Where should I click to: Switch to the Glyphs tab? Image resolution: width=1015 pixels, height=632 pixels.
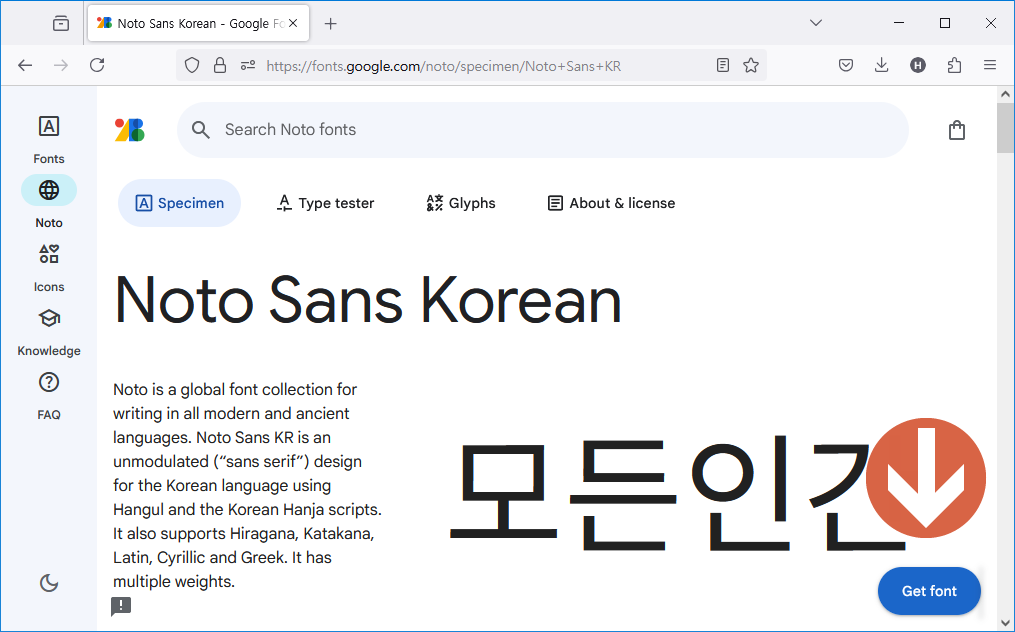point(461,203)
